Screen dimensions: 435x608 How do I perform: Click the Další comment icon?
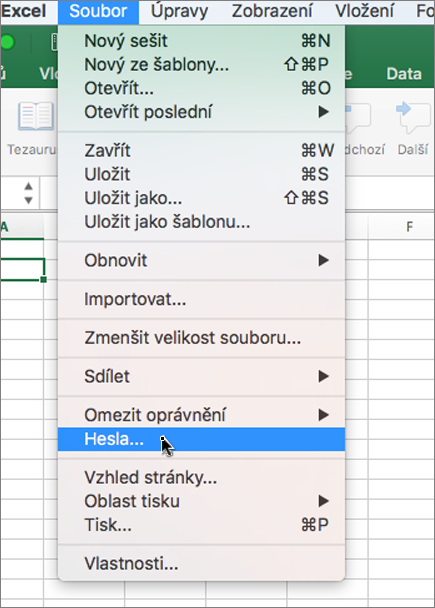pyautogui.click(x=413, y=116)
